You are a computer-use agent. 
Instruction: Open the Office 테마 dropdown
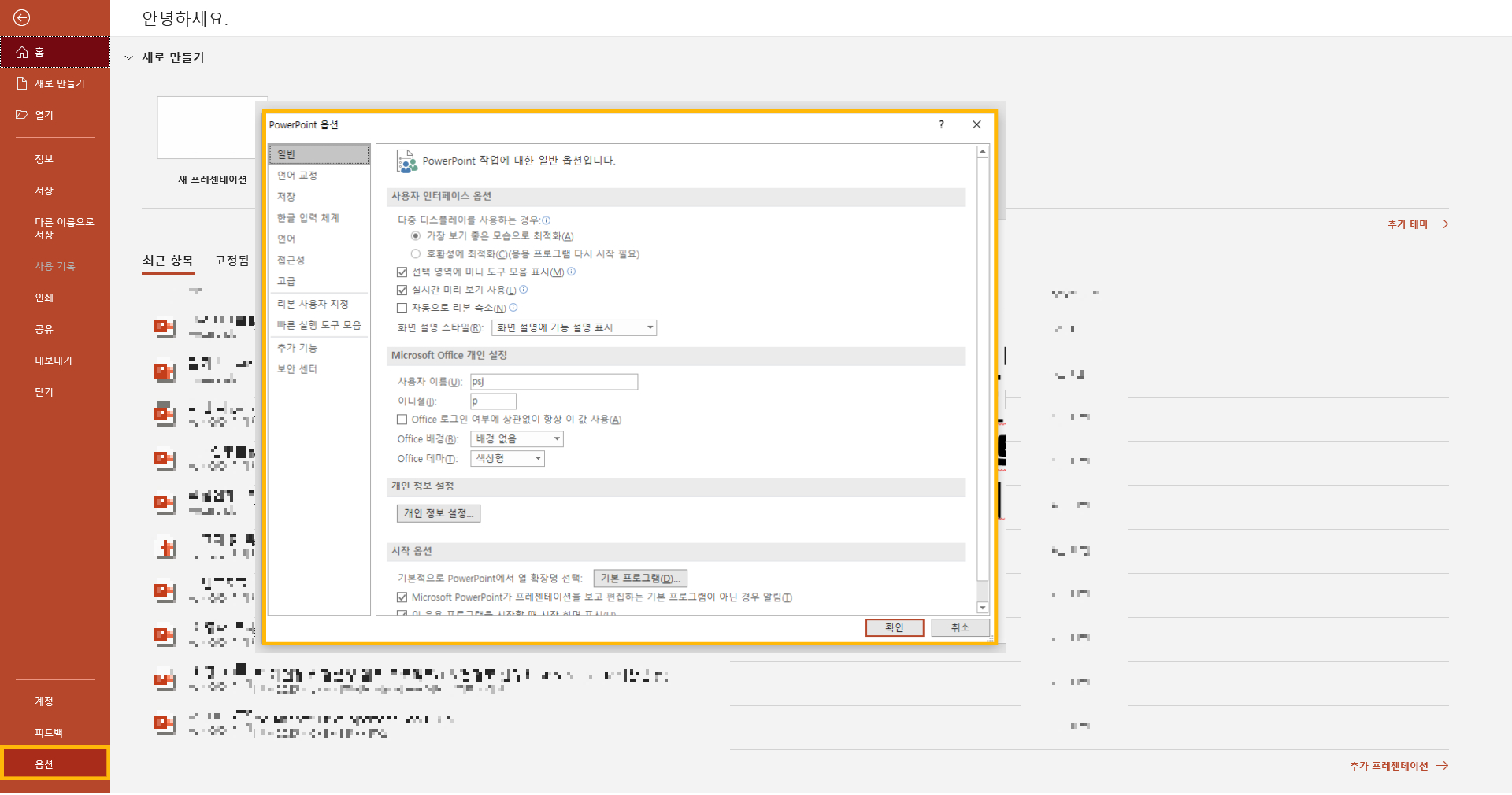[x=507, y=458]
